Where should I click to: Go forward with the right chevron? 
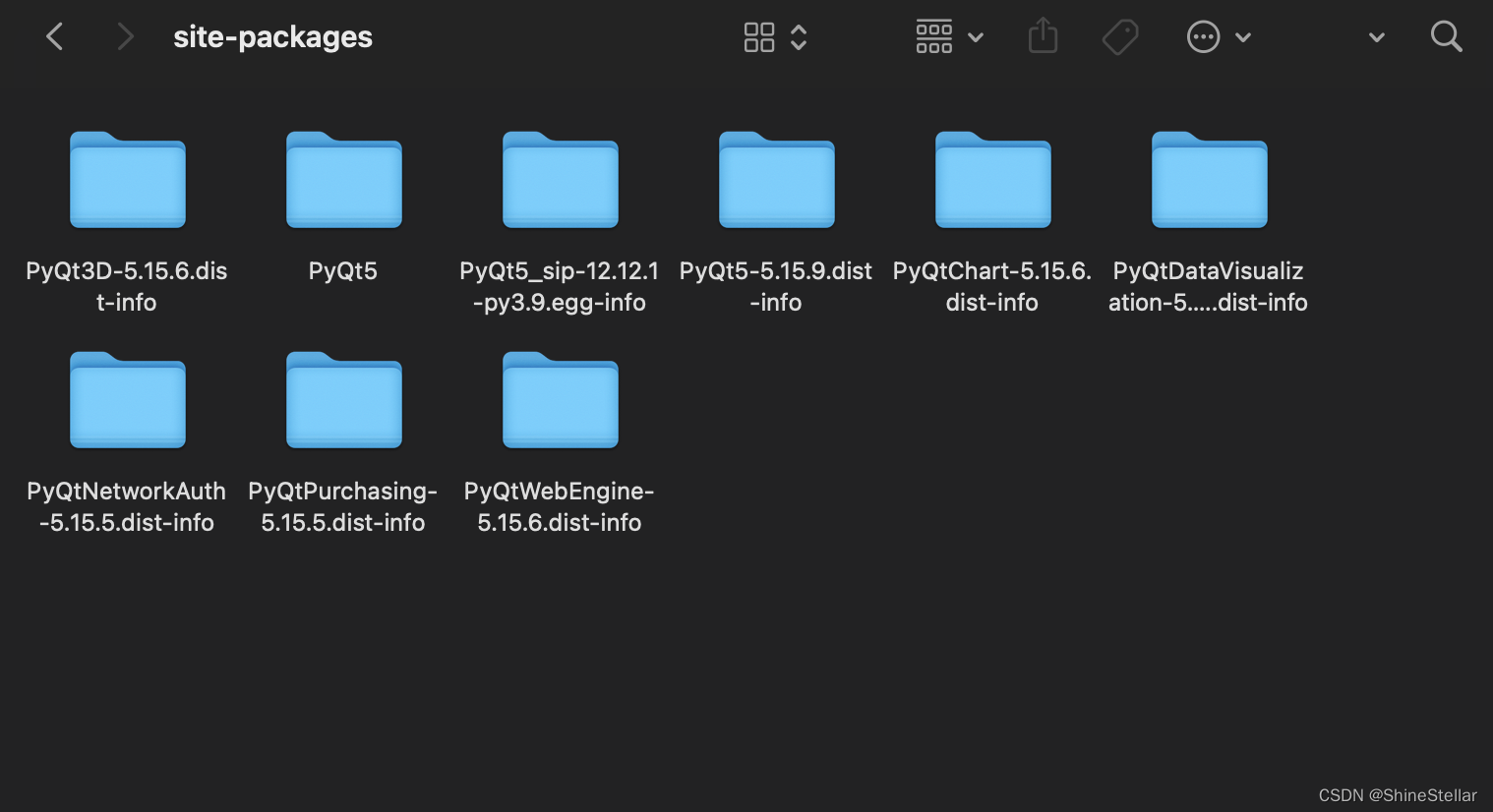(x=125, y=37)
